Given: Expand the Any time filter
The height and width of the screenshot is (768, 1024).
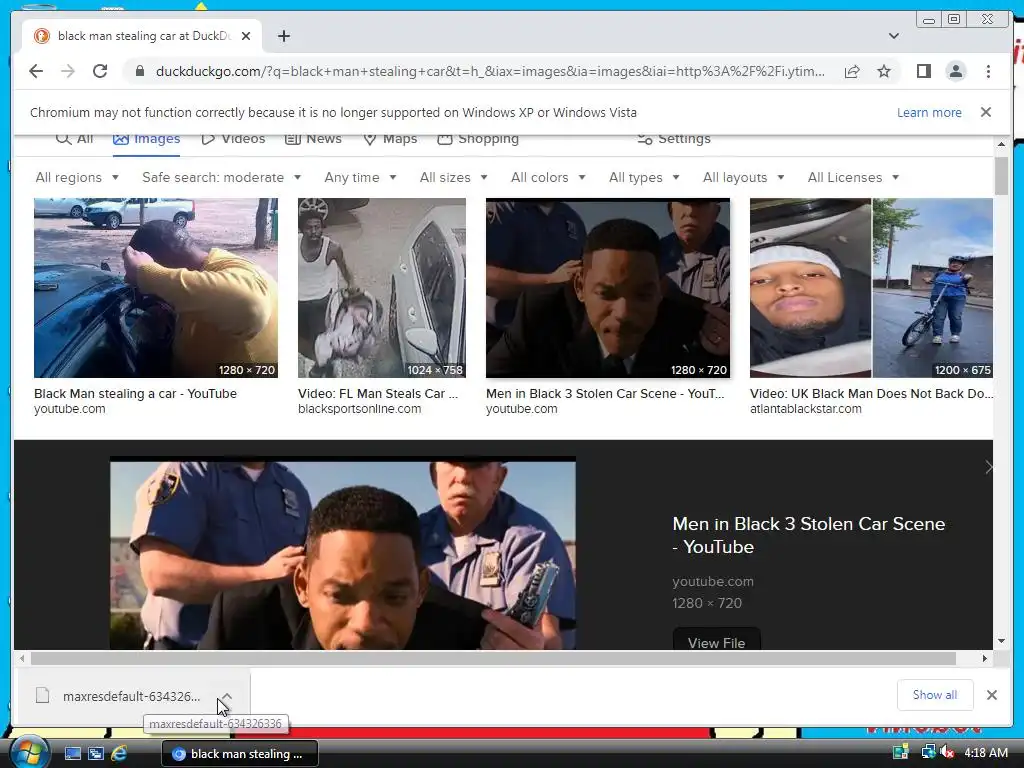Looking at the screenshot, I should [x=360, y=177].
